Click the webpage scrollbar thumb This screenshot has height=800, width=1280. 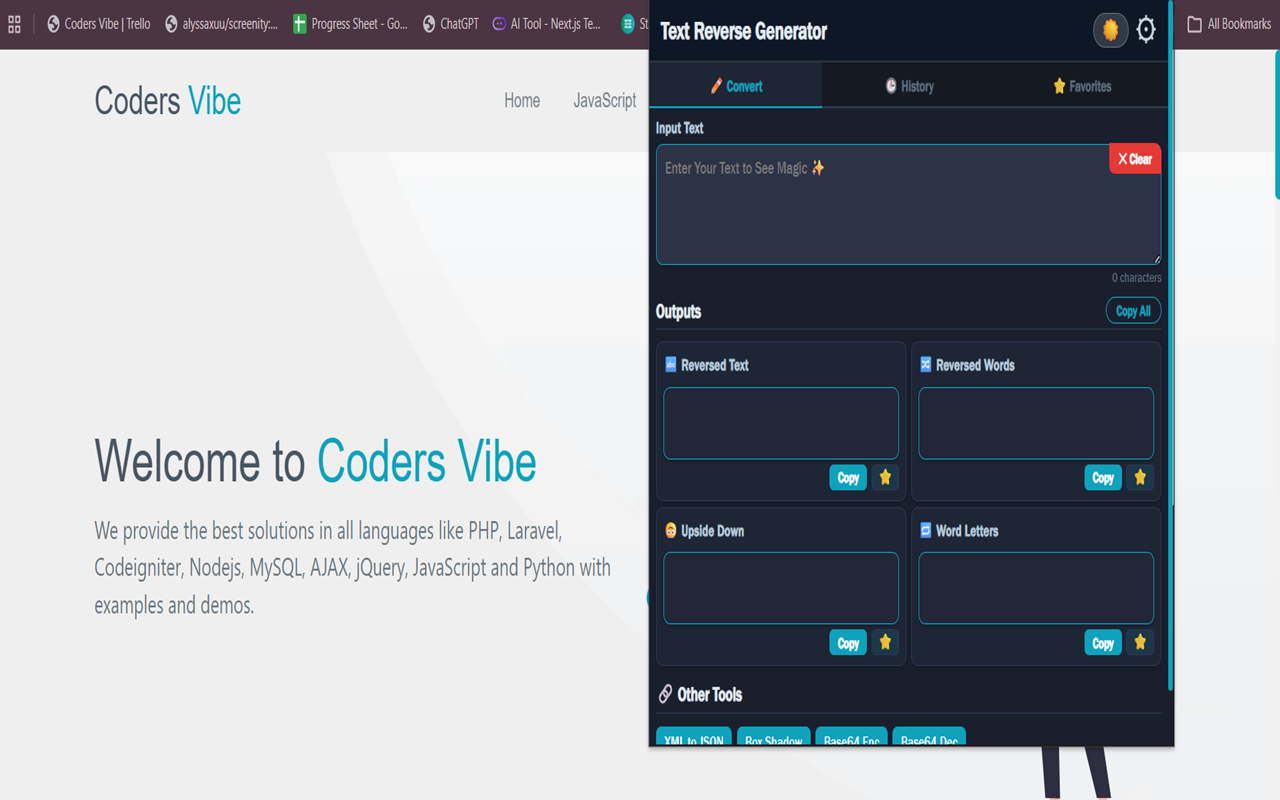[1276, 125]
